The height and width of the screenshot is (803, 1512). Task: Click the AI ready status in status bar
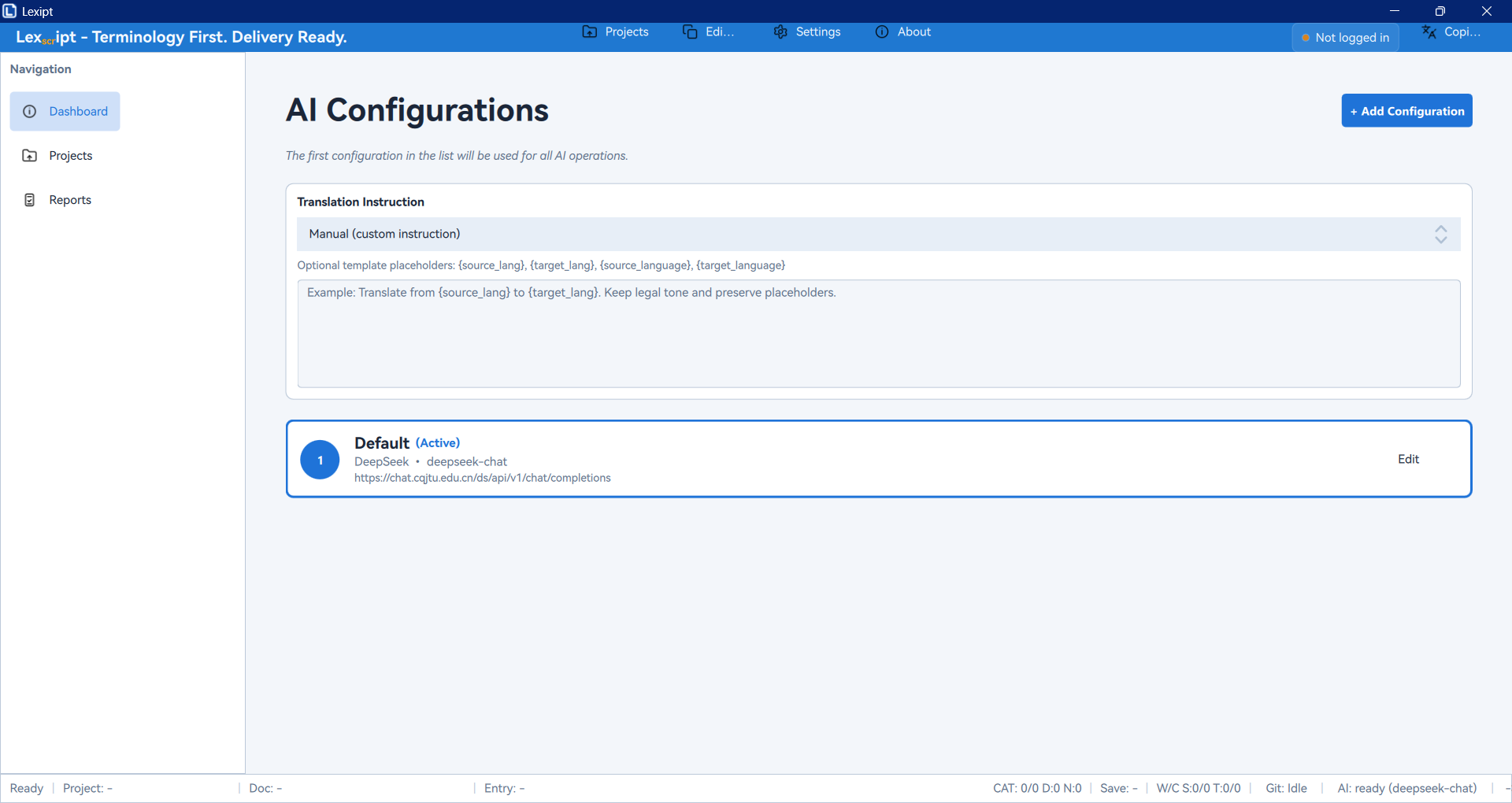(1406, 789)
